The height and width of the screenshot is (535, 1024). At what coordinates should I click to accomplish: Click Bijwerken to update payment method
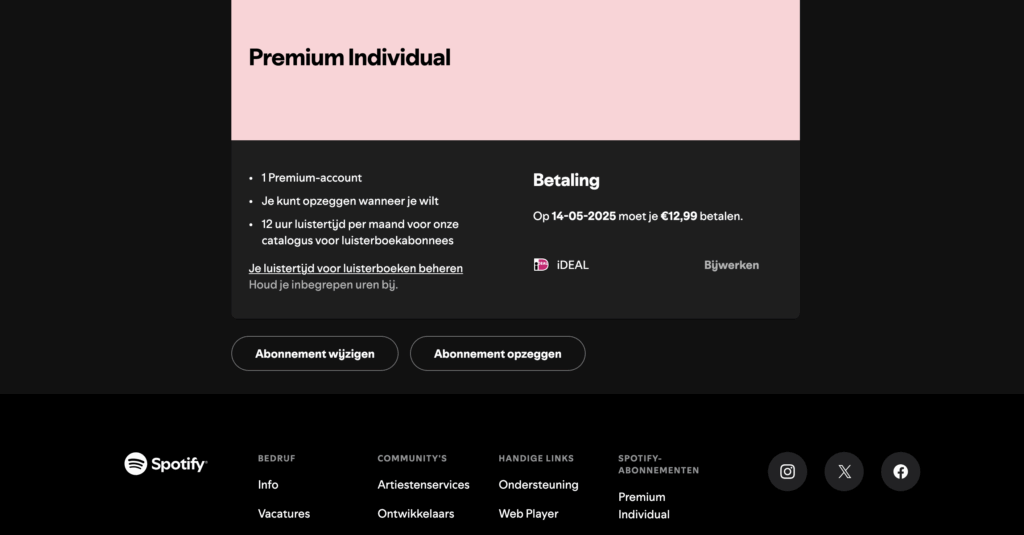click(x=731, y=265)
